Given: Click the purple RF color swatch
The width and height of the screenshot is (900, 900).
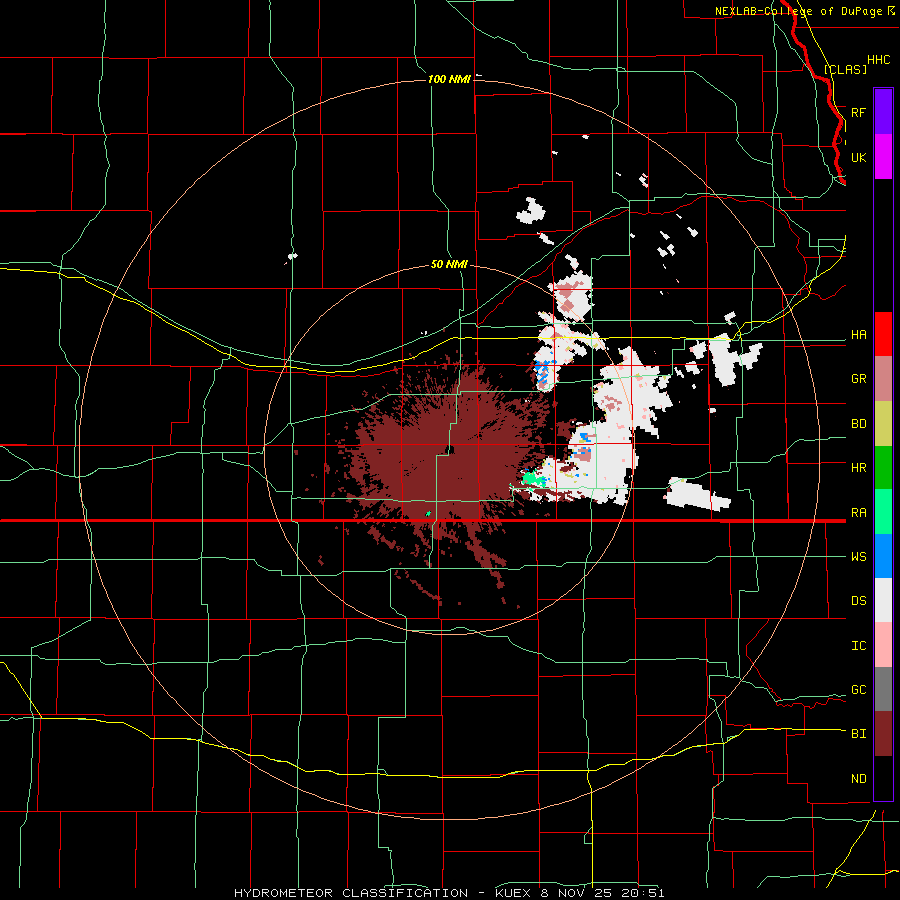Looking at the screenshot, I should click(x=883, y=112).
